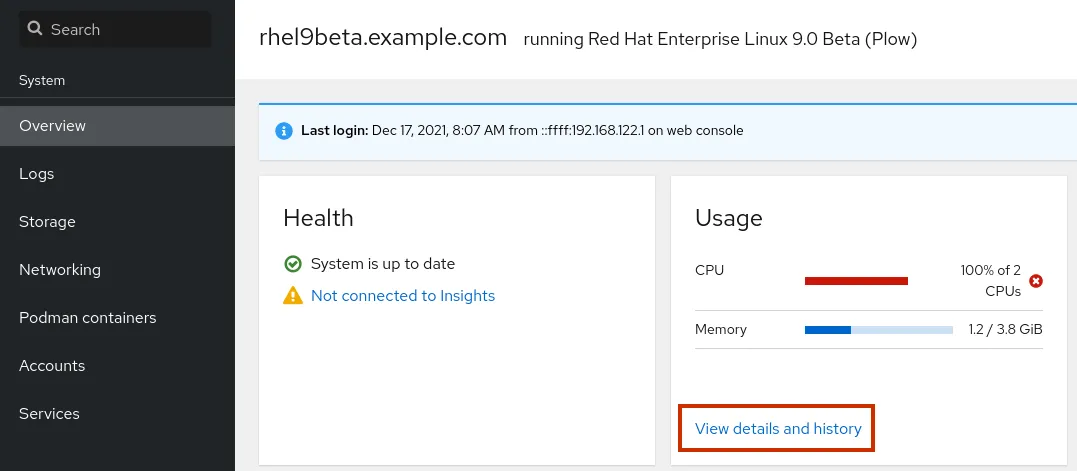The width and height of the screenshot is (1077, 471).
Task: Click the CPU row label
Action: (x=710, y=271)
